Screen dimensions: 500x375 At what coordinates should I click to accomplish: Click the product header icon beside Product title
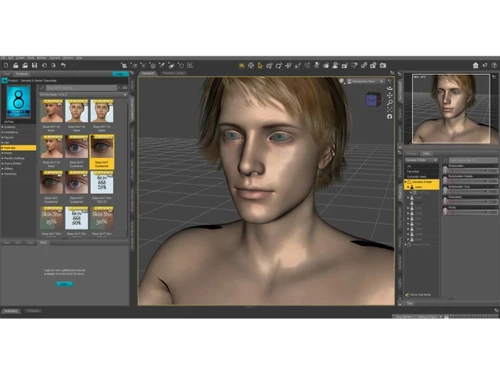[4, 81]
